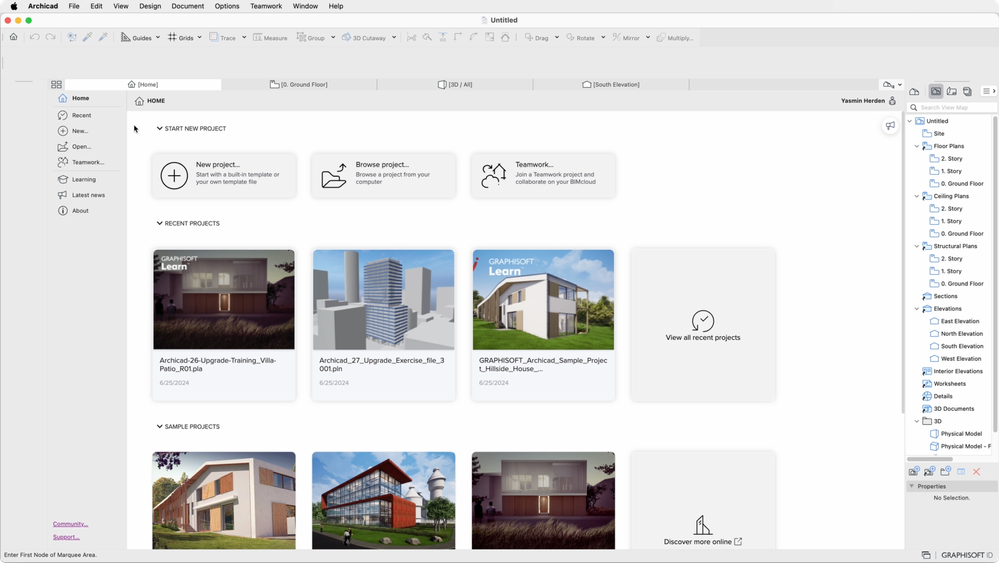Click the Mirror command icon
This screenshot has height=563, width=999.
pyautogui.click(x=617, y=37)
